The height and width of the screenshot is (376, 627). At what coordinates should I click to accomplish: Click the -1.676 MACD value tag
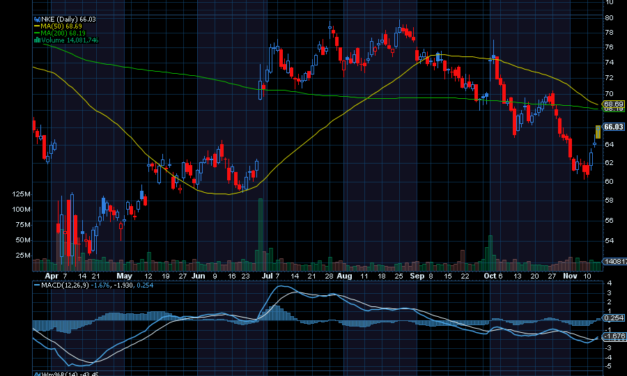coord(614,336)
